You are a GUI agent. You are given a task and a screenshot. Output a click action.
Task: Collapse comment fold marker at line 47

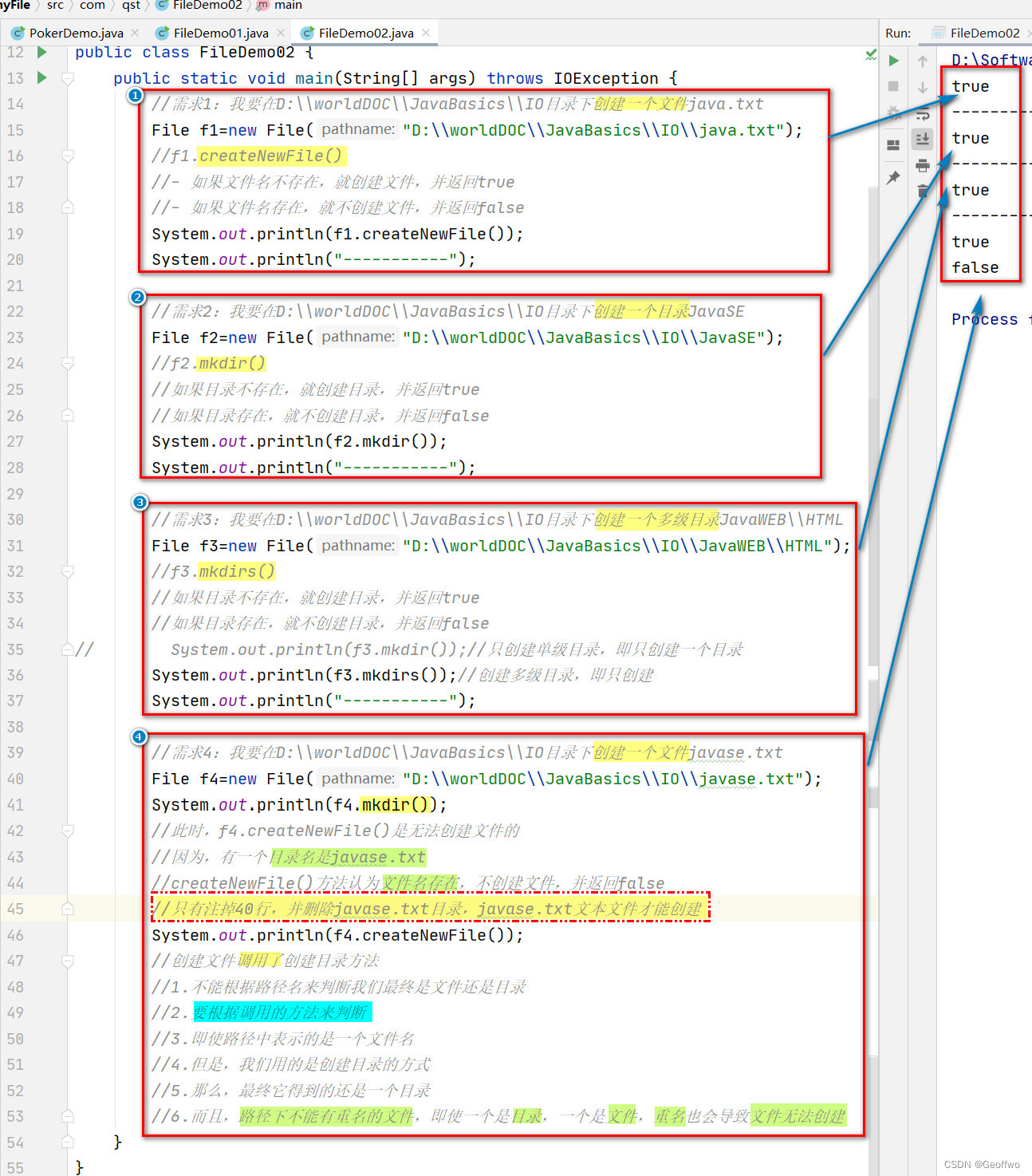68,961
